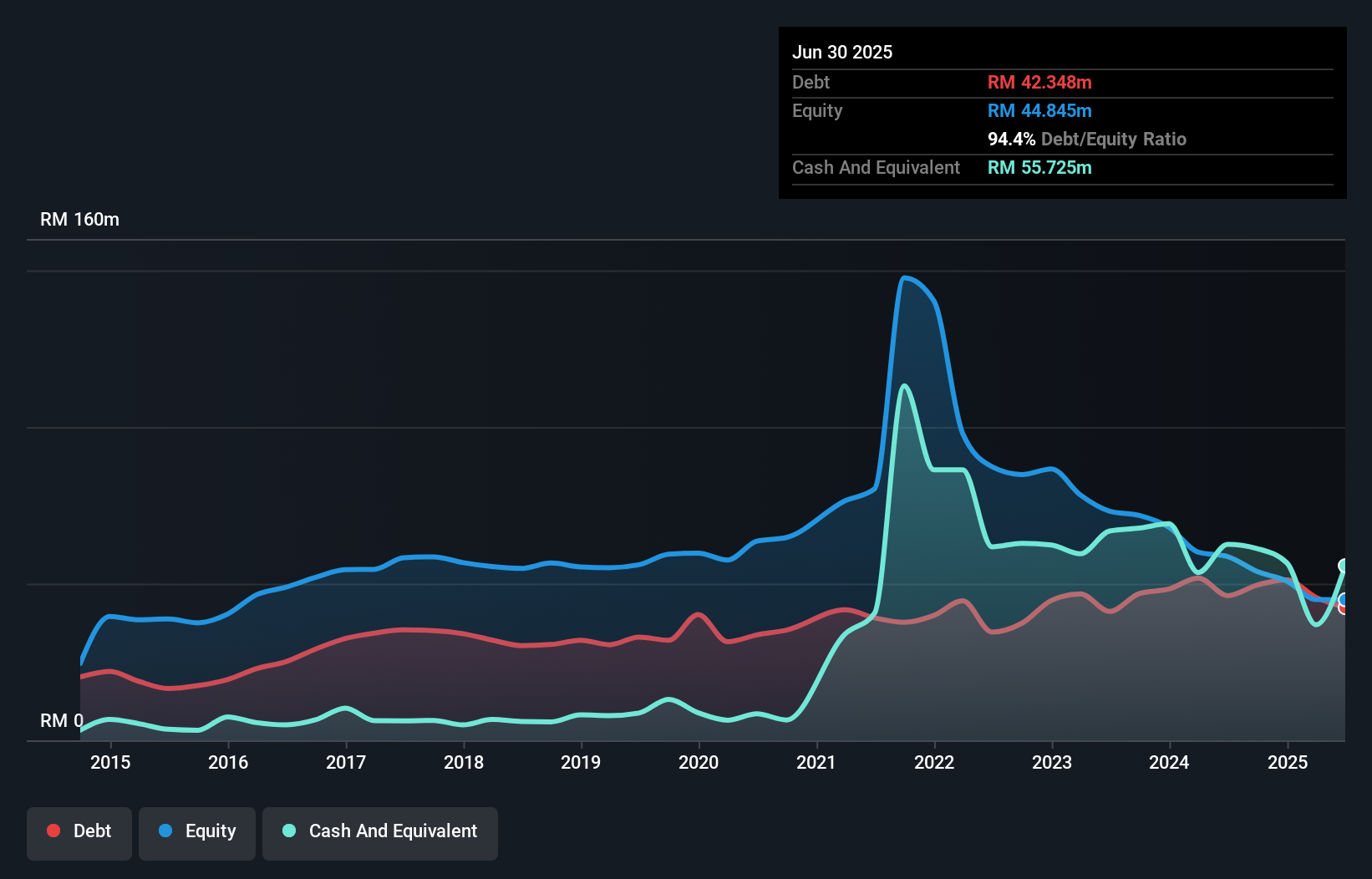Screen dimensions: 1372x879
Task: Click the red dot in Debt legend
Action: [x=53, y=831]
